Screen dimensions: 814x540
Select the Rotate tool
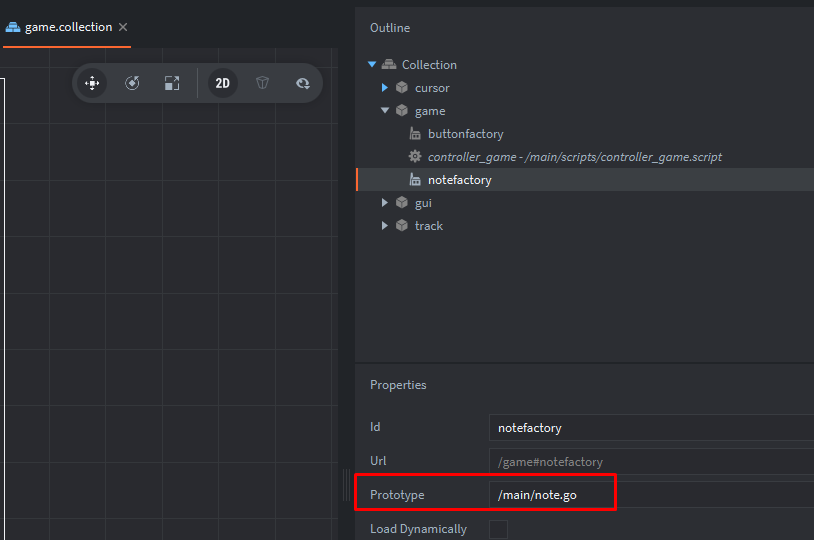click(132, 83)
